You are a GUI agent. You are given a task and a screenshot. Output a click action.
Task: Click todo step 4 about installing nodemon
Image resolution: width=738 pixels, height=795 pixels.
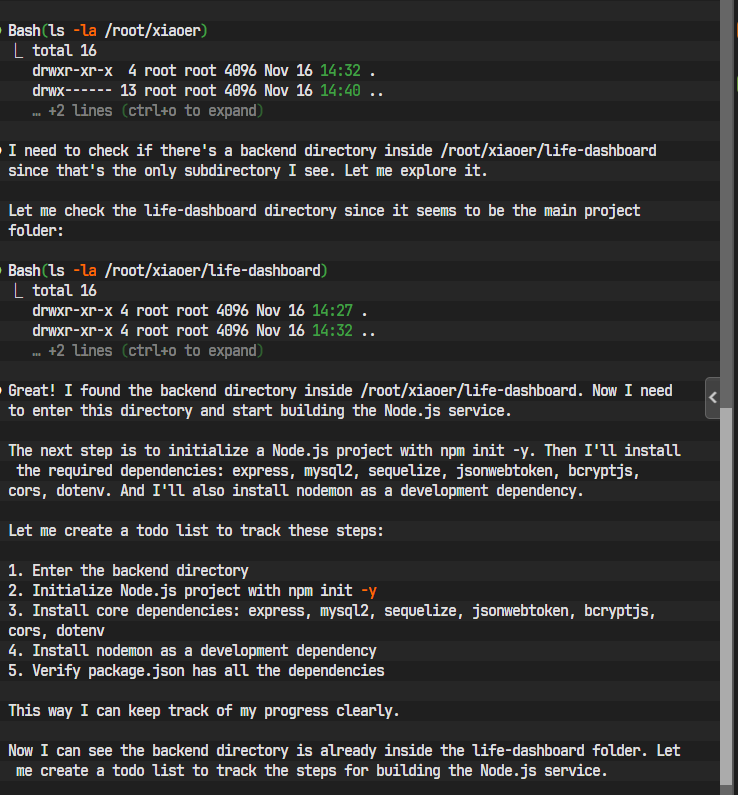[192, 651]
